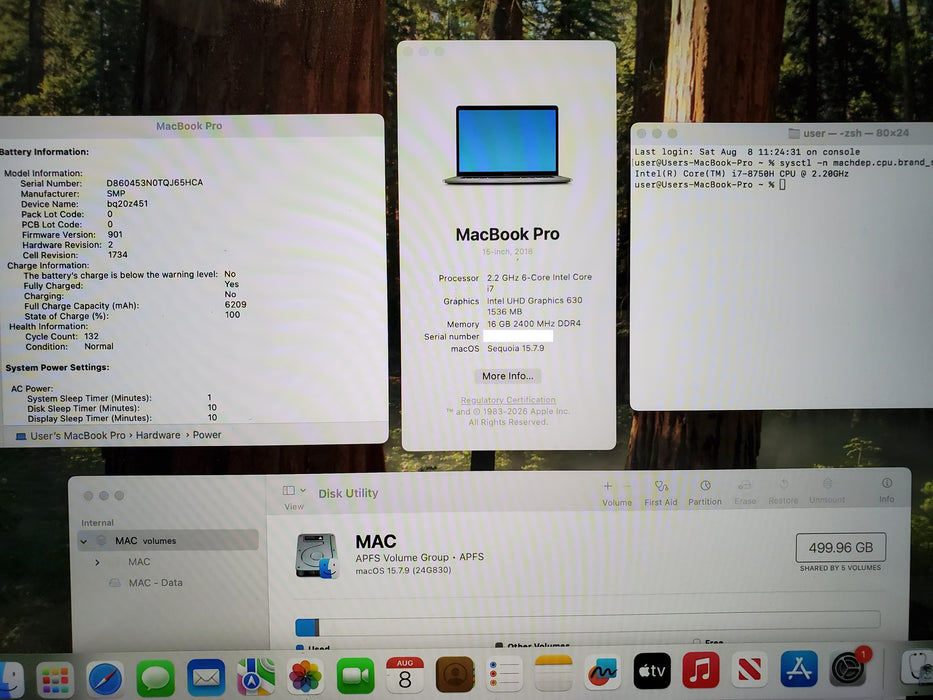The image size is (933, 700).
Task: Select the MAC child volume in sidebar
Action: click(x=139, y=562)
